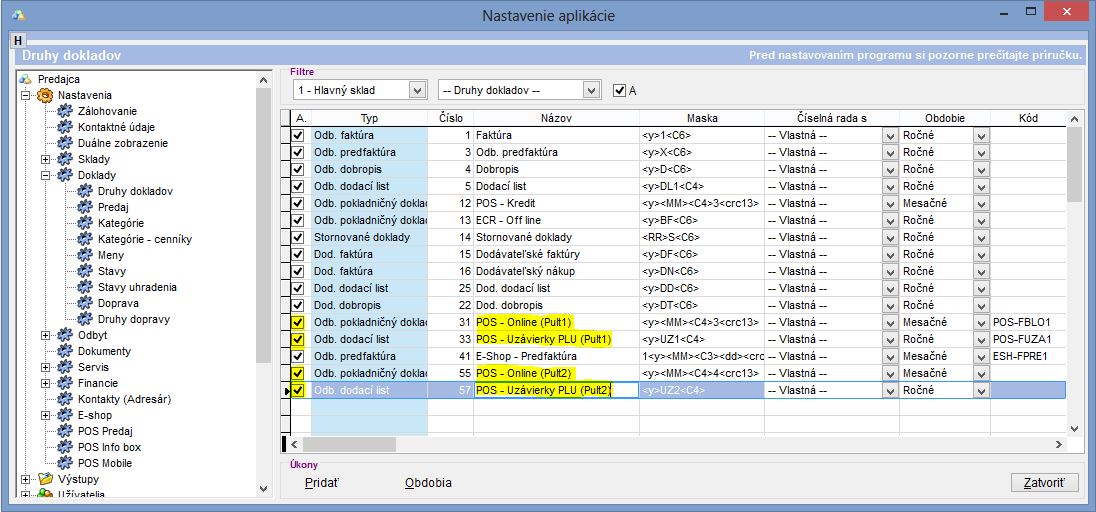
Task: Toggle the A filter checkbox
Action: (x=620, y=90)
